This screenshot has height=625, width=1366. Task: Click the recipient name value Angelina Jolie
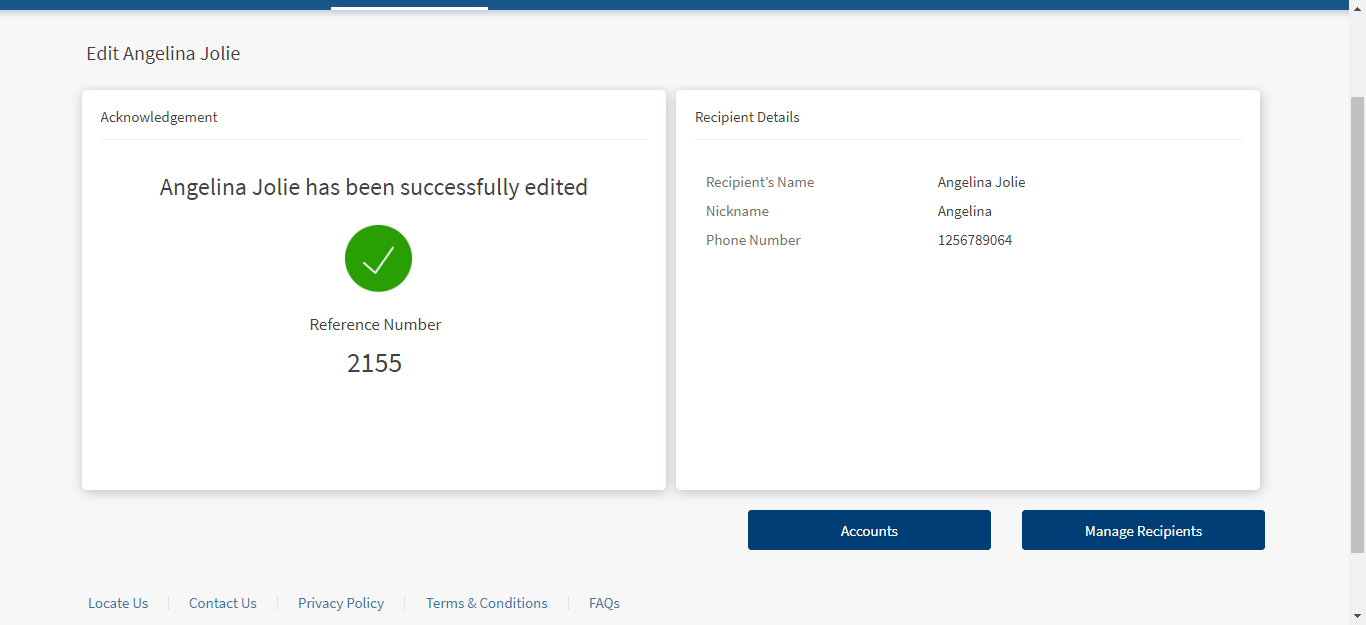[x=981, y=182]
